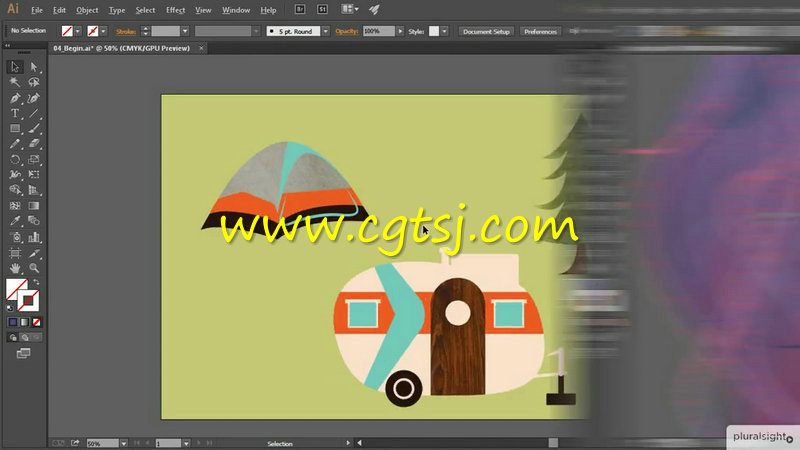This screenshot has width=800, height=450.
Task: Pick the Rotate tool
Action: point(15,159)
